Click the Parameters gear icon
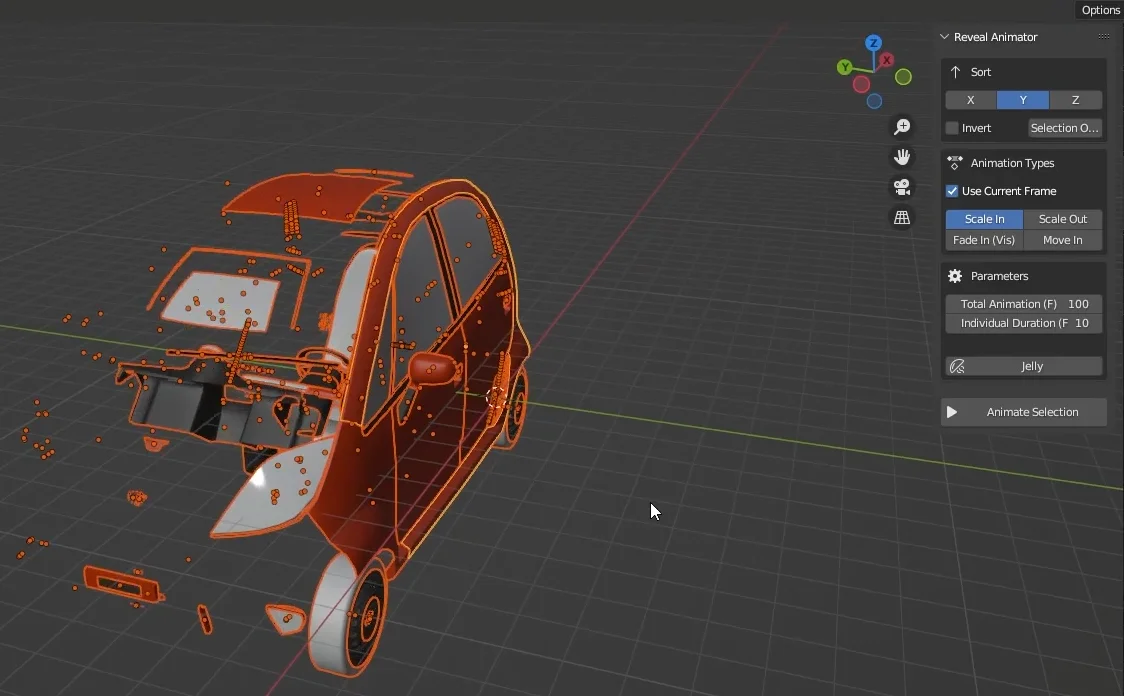The image size is (1124, 696). point(955,275)
